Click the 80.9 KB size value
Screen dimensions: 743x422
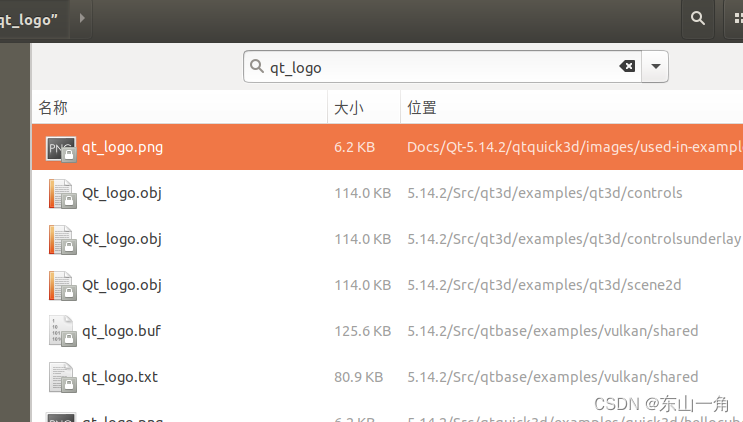[x=358, y=377]
